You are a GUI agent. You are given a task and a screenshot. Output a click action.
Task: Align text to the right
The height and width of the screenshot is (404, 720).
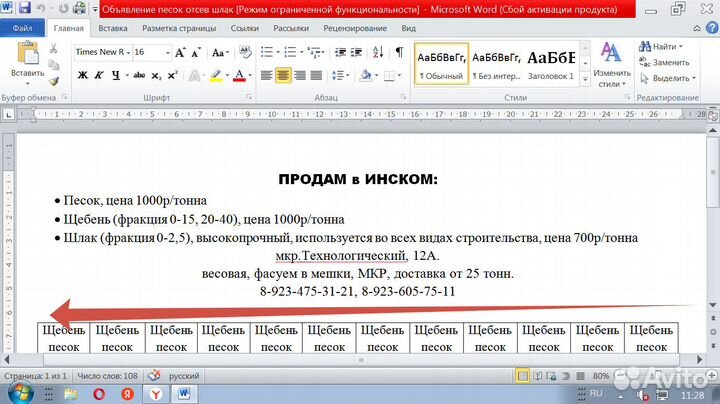point(300,75)
